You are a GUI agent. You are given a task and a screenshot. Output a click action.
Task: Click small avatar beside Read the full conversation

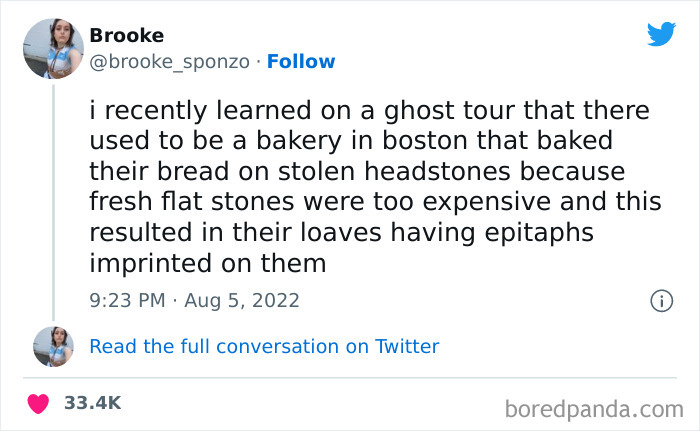51,346
